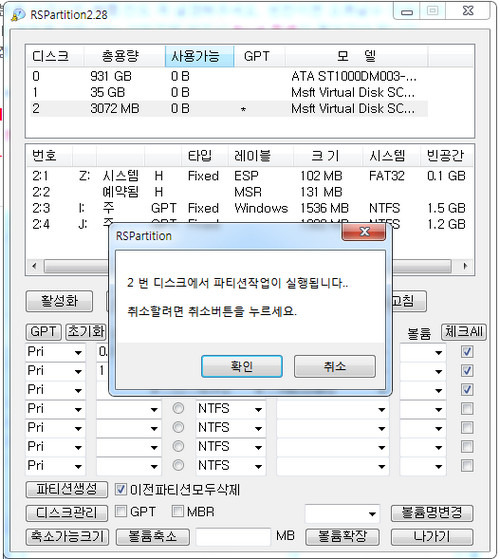Click the 파티션생성 button
500x559 pixels.
pos(67,489)
